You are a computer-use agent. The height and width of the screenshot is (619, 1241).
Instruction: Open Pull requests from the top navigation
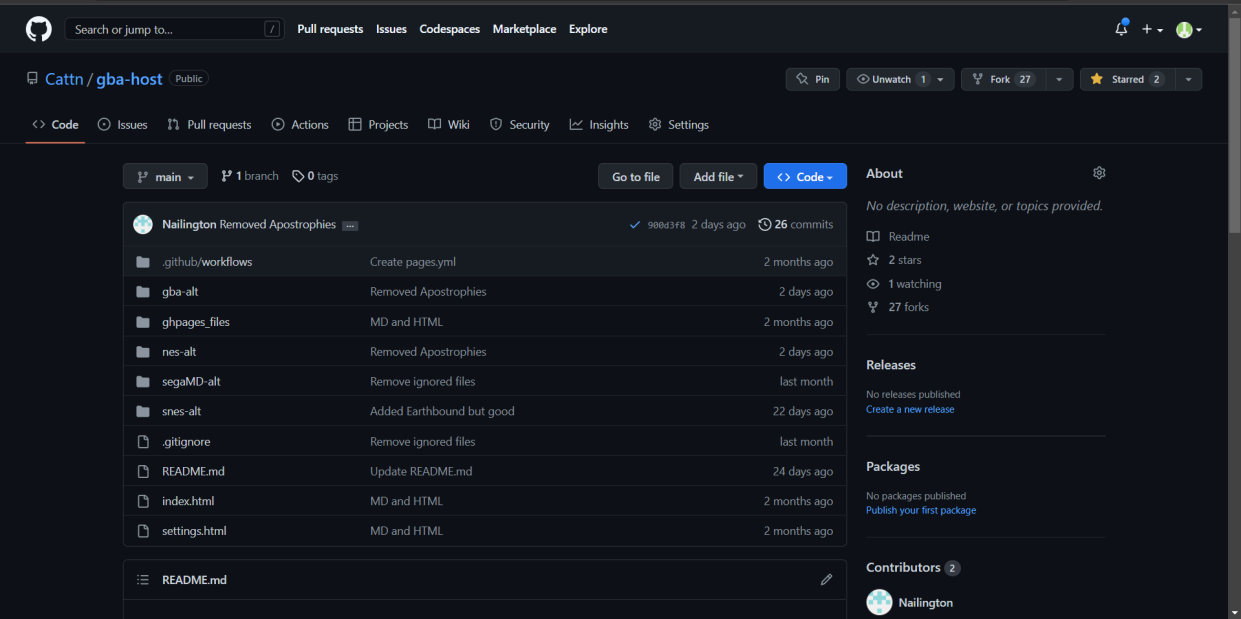[x=330, y=29]
